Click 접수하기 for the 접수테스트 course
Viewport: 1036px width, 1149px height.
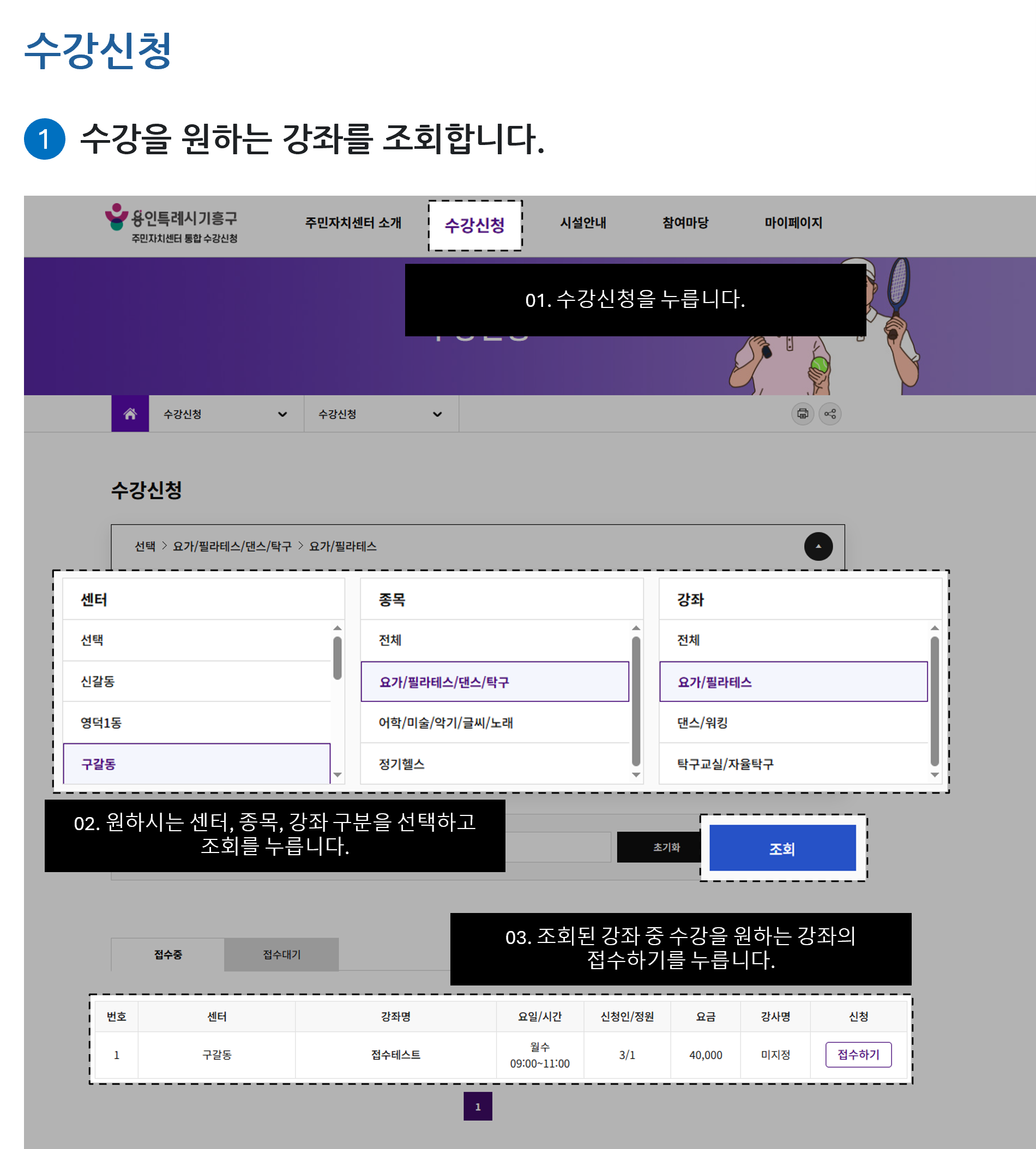pos(858,1055)
